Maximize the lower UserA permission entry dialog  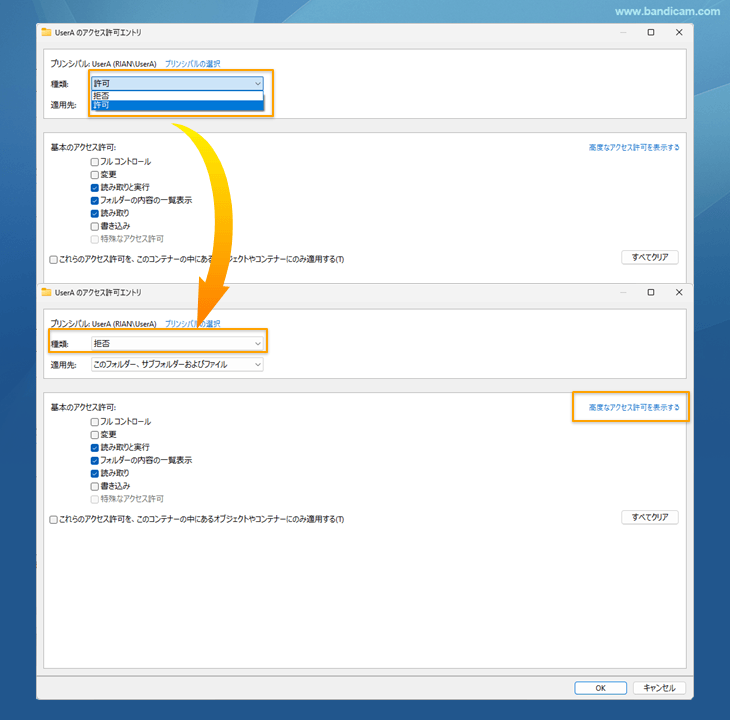tap(651, 292)
